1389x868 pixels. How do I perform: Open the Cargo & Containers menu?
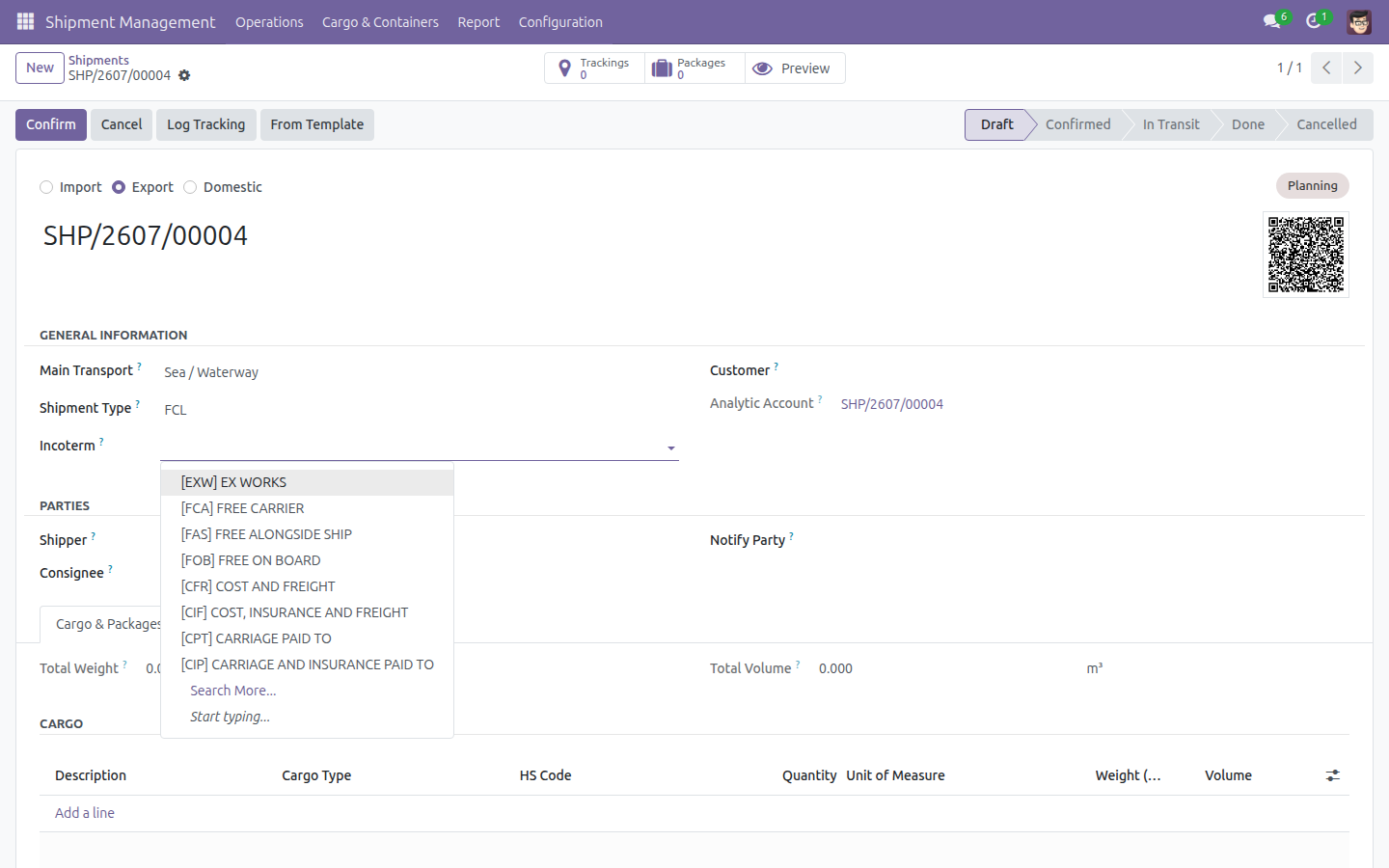[x=380, y=22]
